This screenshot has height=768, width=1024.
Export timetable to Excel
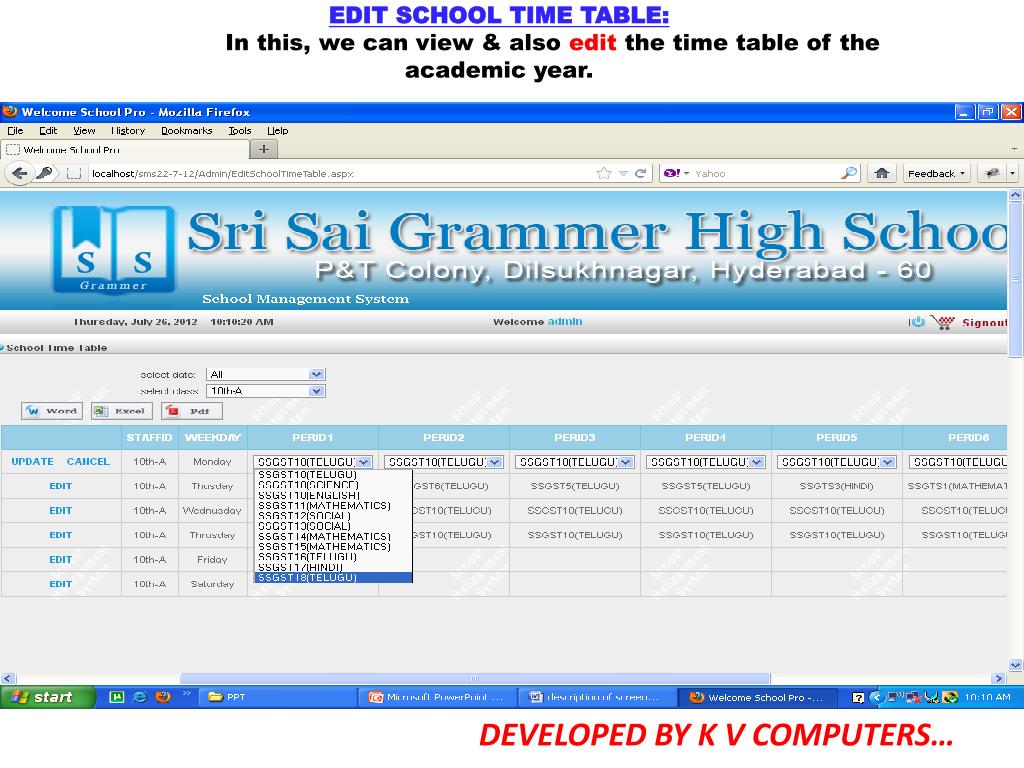122,411
